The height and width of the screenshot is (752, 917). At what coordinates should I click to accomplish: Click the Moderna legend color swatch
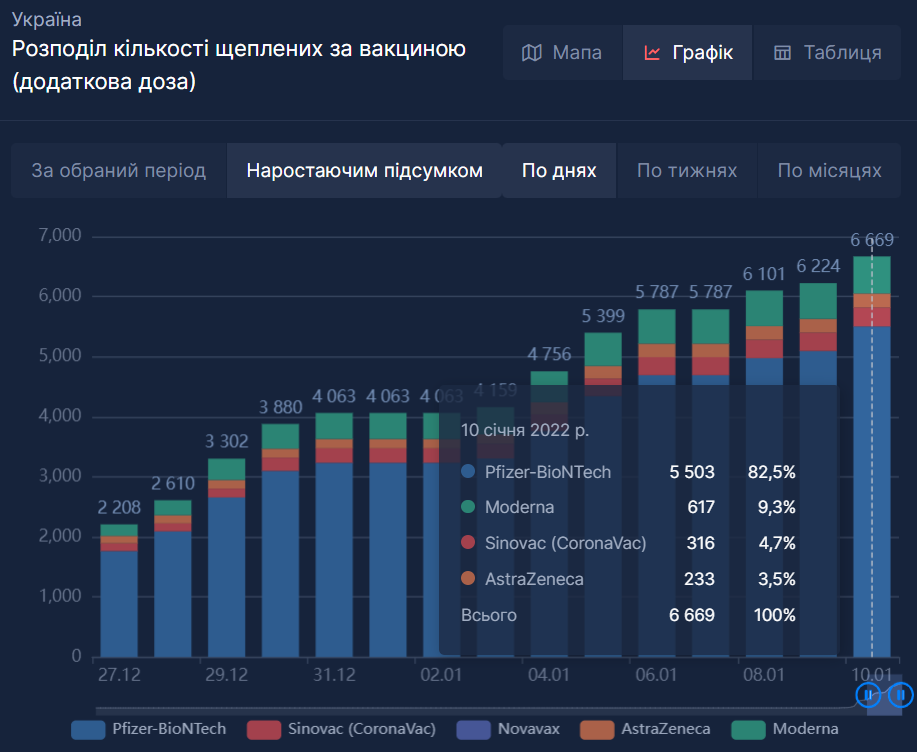point(748,729)
